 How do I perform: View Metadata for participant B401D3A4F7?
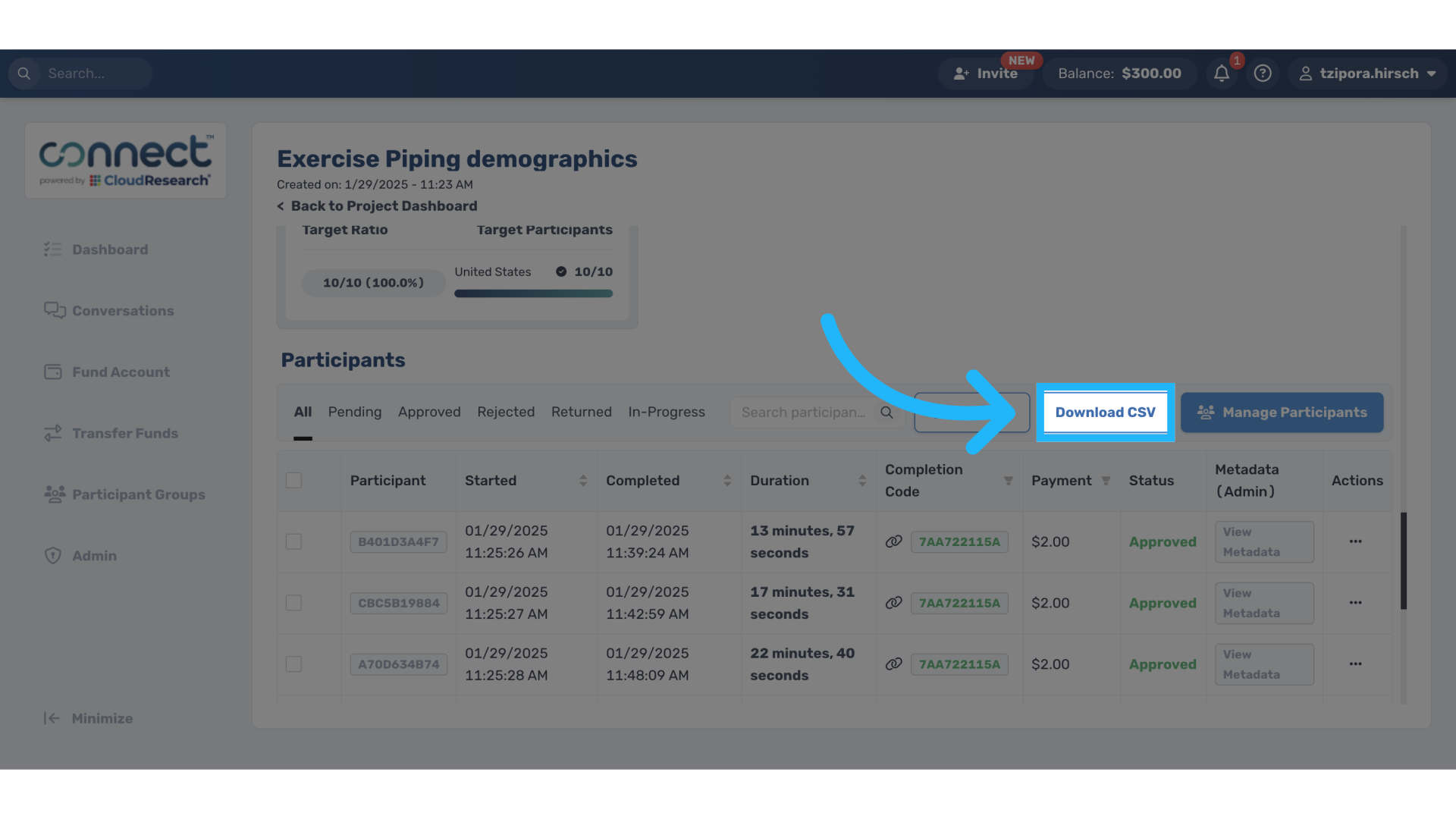tap(1263, 541)
